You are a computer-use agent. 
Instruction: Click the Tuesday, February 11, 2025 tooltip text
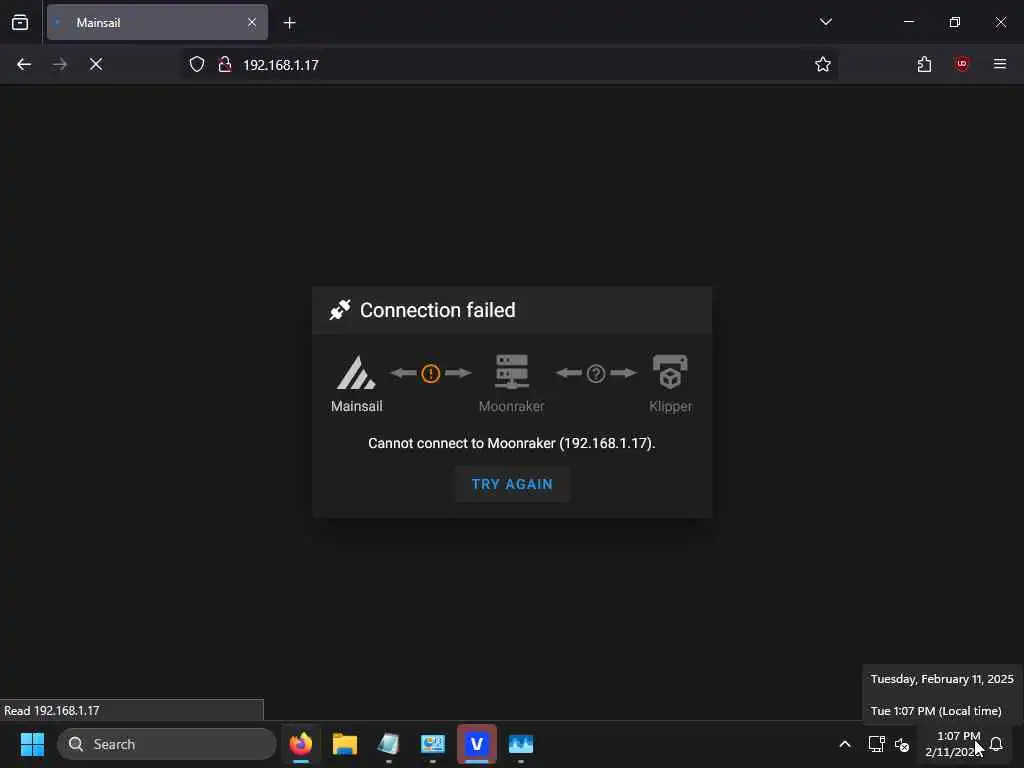click(x=942, y=679)
